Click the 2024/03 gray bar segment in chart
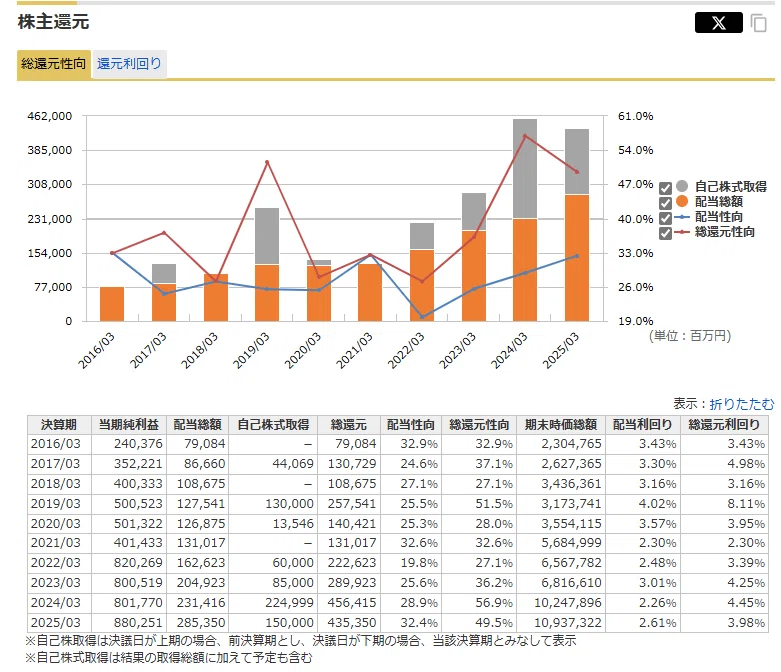Viewport: 781px width, 672px height. [x=525, y=168]
